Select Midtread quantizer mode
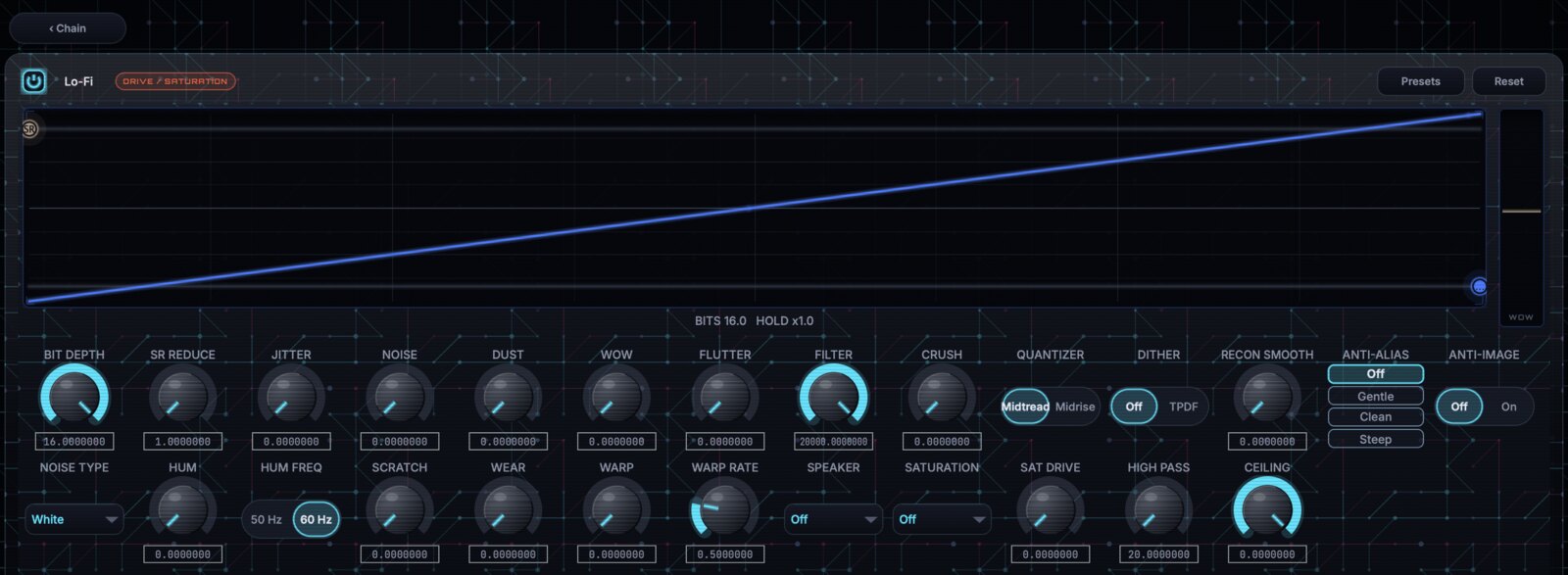 pyautogui.click(x=1025, y=407)
